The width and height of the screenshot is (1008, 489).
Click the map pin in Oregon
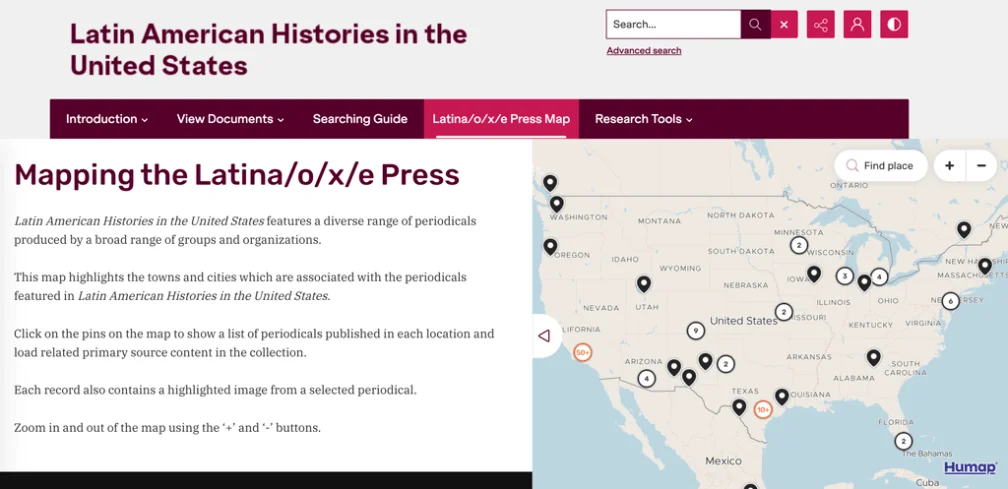tap(550, 247)
